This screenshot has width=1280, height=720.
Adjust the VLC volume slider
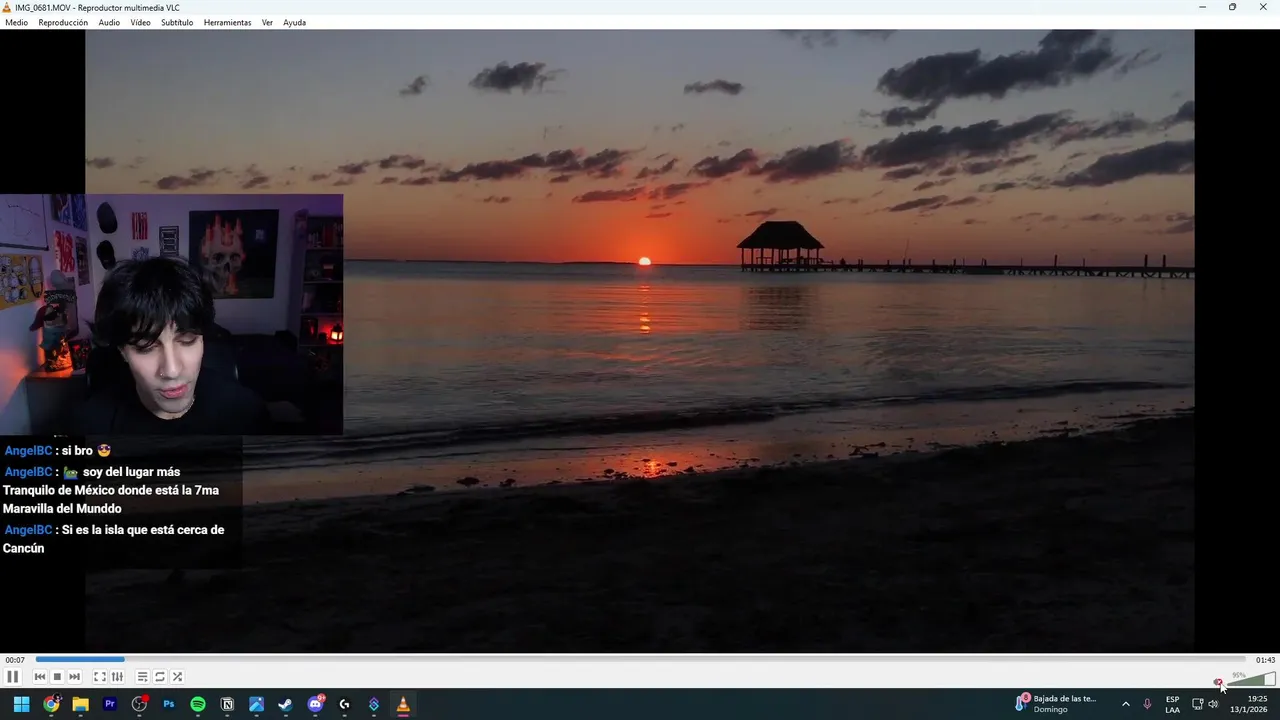[1251, 680]
